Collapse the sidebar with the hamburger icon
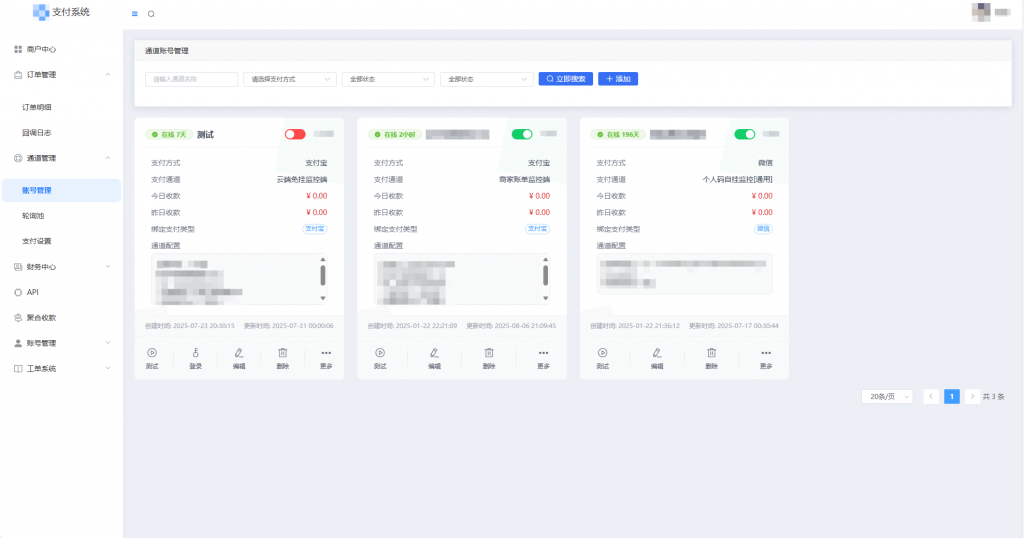 pyautogui.click(x=135, y=14)
